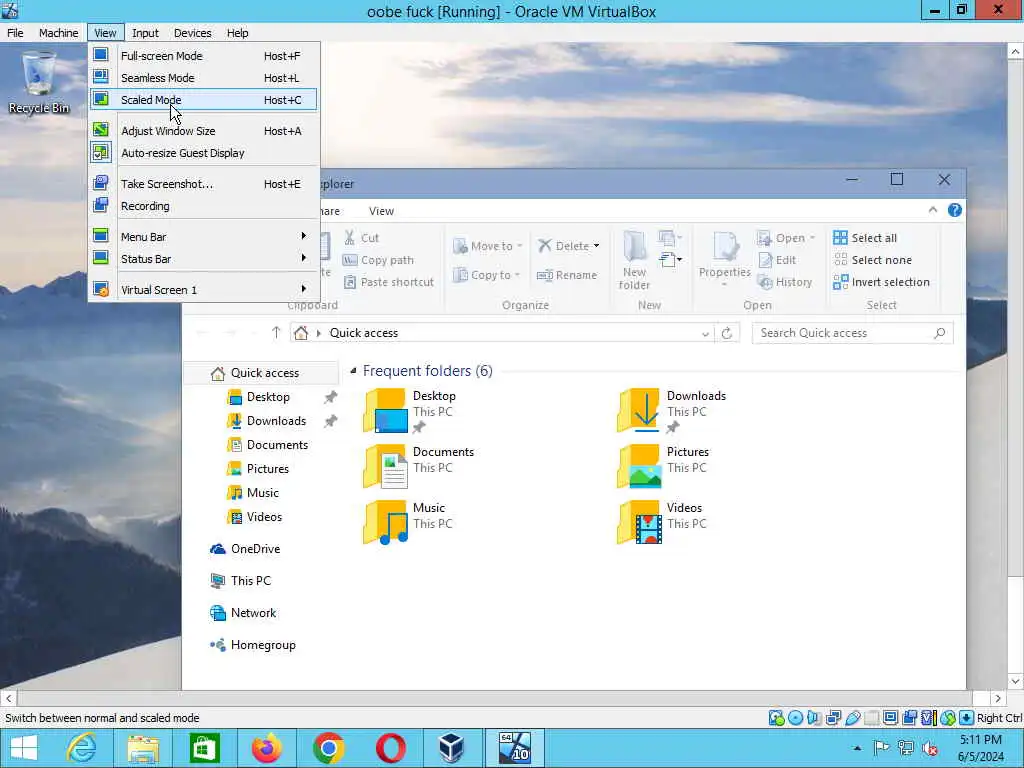
Task: Open Store from taskbar
Action: 204,748
